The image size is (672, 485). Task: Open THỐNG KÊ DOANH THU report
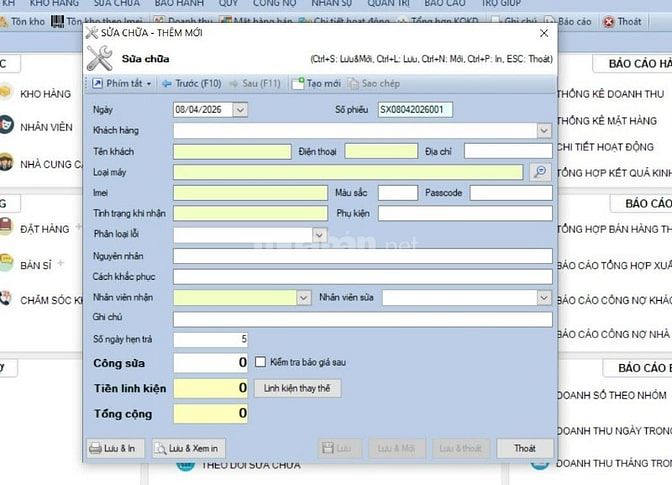(x=611, y=94)
